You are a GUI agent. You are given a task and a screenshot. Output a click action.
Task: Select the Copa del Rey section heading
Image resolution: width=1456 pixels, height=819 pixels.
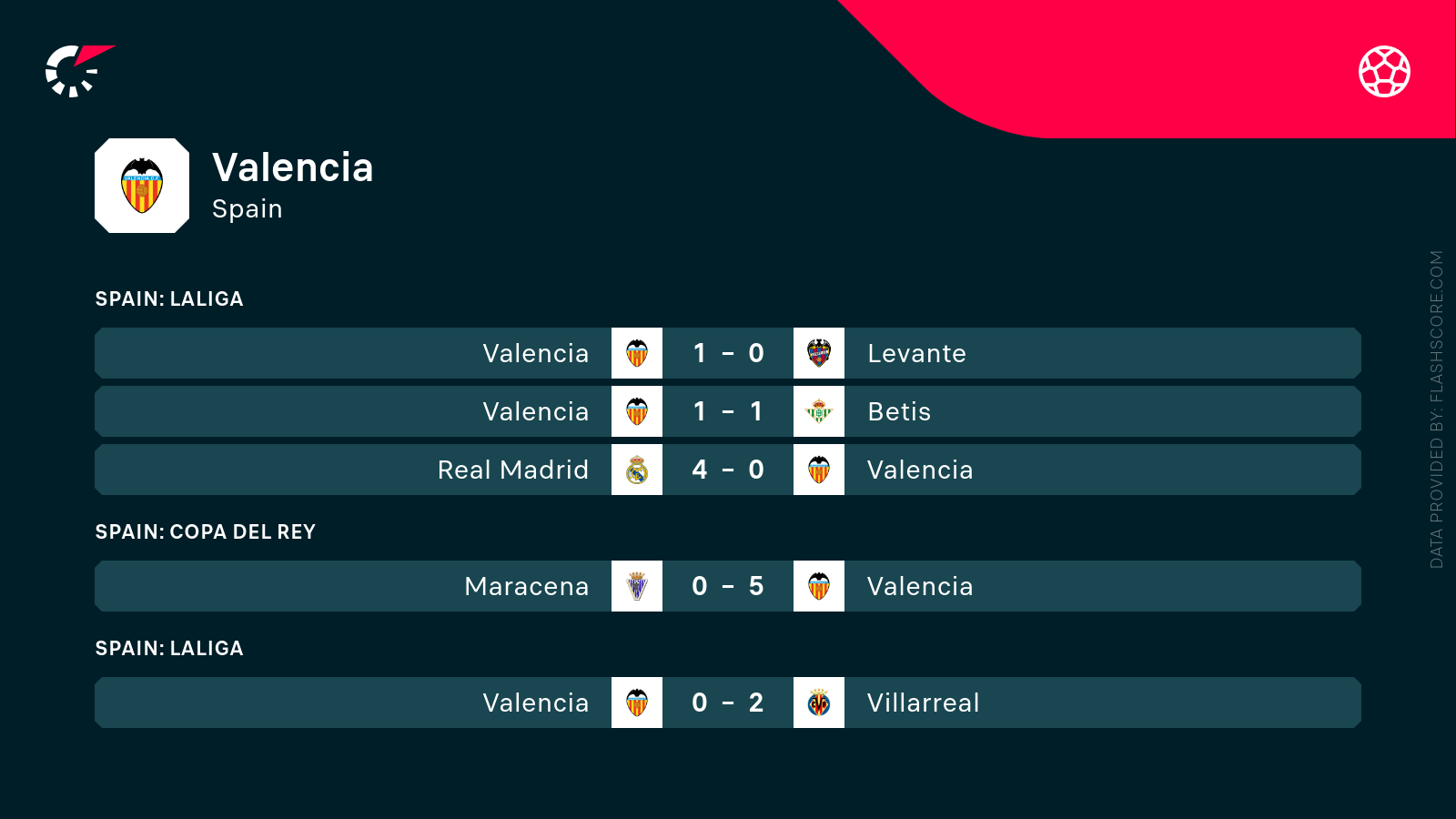coord(206,531)
